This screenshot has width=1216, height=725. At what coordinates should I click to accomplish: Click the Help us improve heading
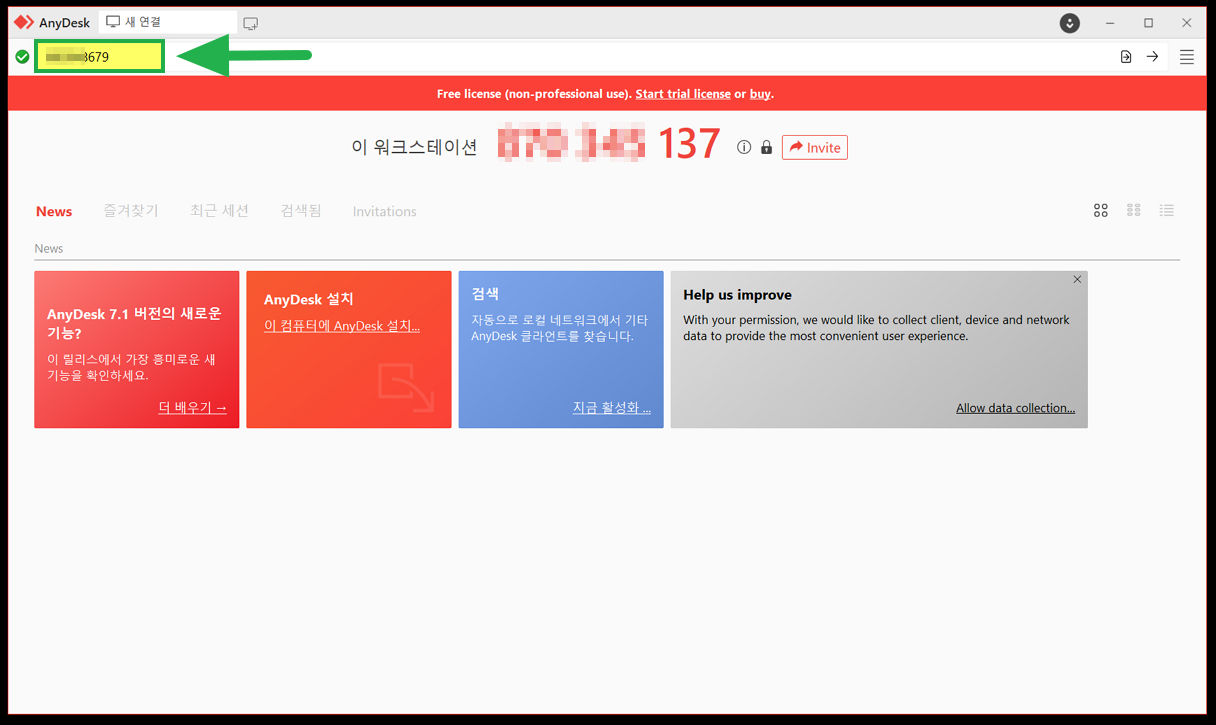coord(737,295)
